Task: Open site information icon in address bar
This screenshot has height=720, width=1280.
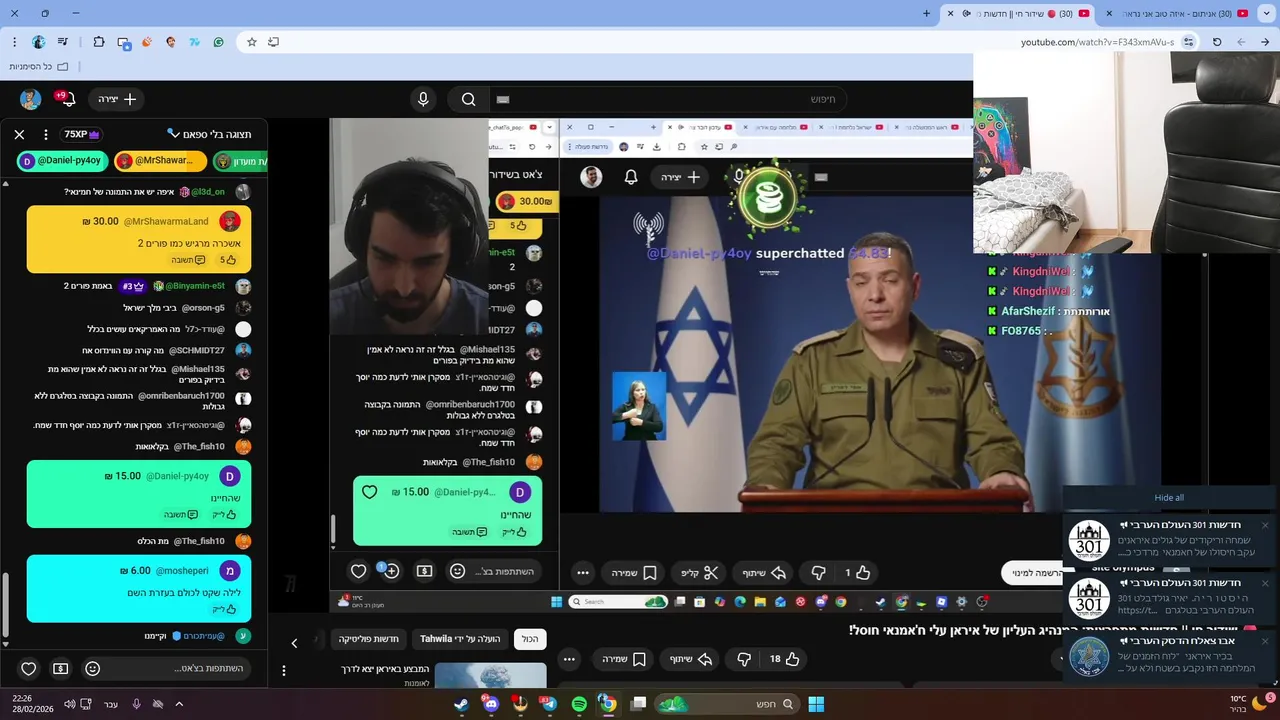Action: click(1188, 42)
